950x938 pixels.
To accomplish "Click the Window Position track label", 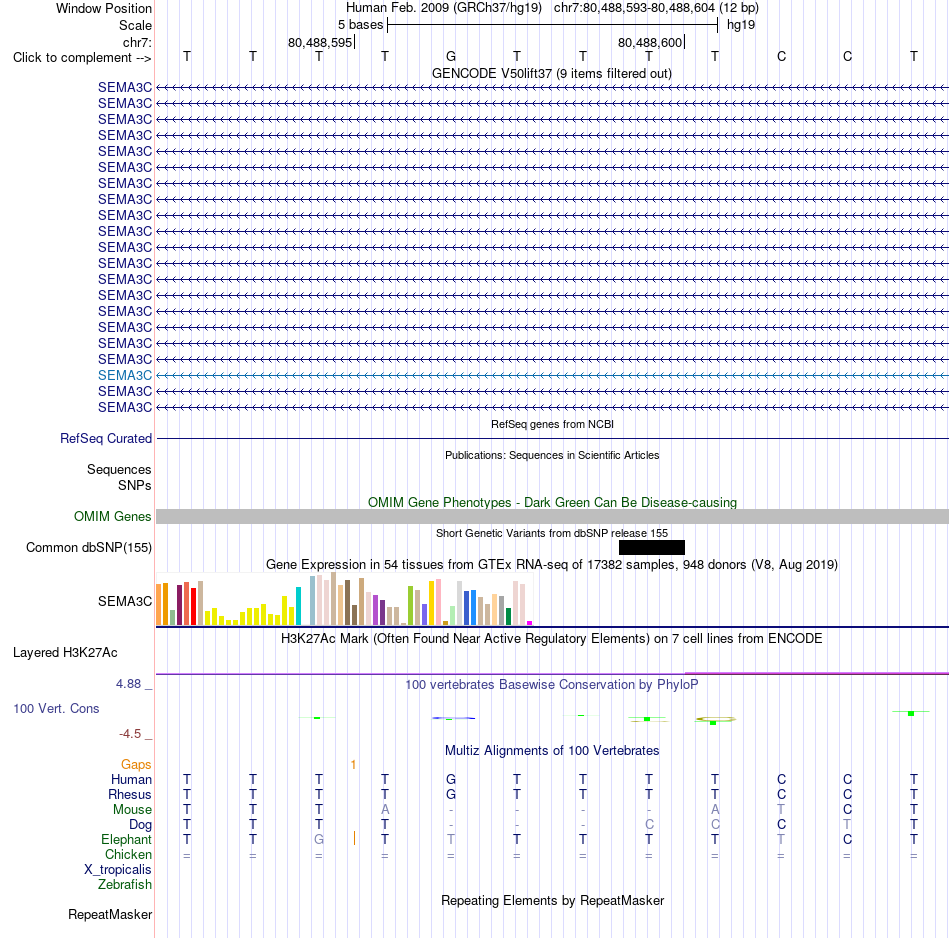I will coord(104,8).
